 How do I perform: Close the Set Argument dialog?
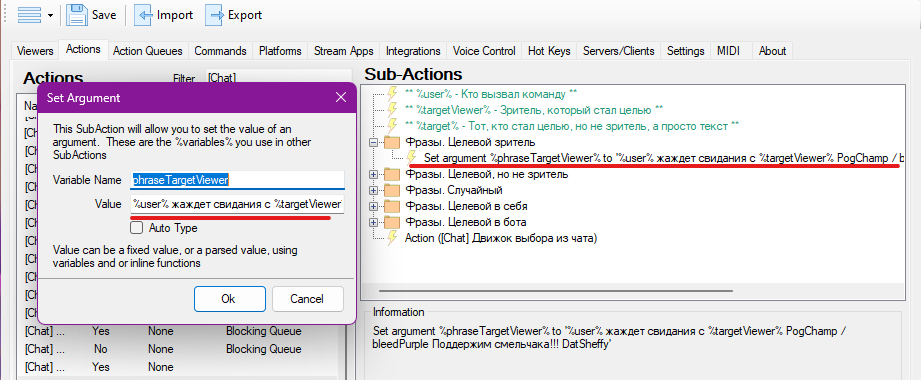340,98
